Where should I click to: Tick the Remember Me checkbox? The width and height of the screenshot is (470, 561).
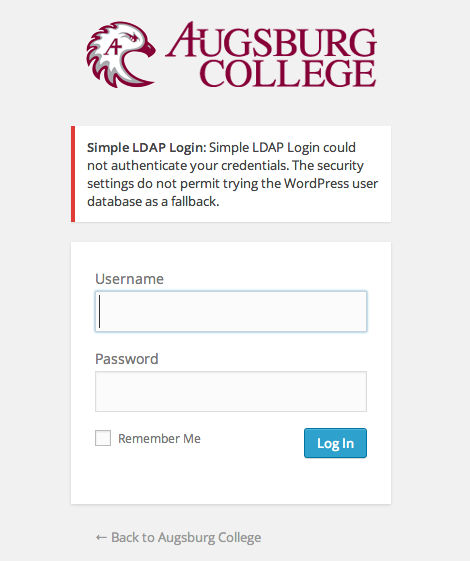103,438
